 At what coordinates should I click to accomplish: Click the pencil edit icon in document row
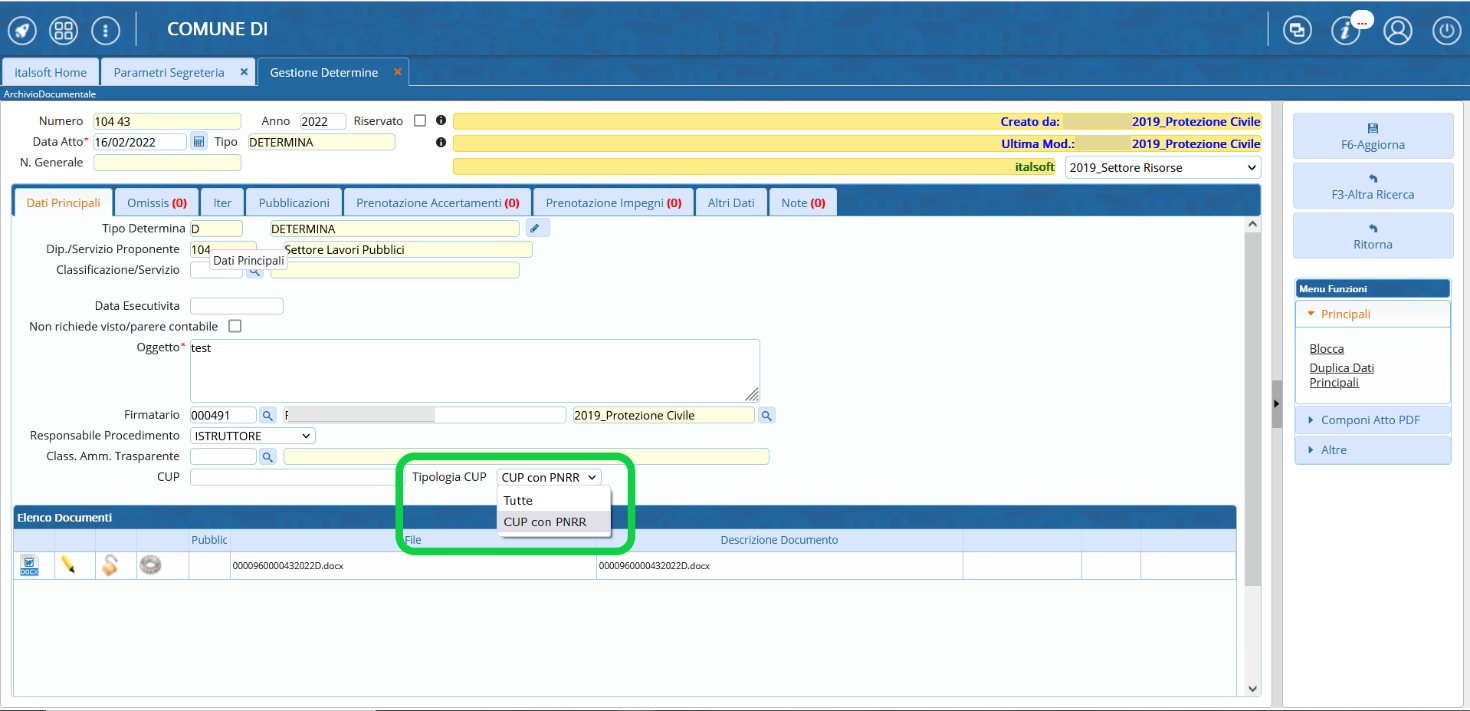68,565
